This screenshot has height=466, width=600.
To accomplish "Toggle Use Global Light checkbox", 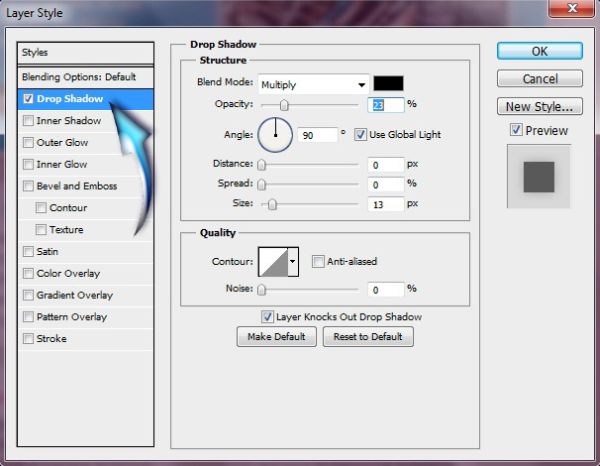I will pos(360,135).
